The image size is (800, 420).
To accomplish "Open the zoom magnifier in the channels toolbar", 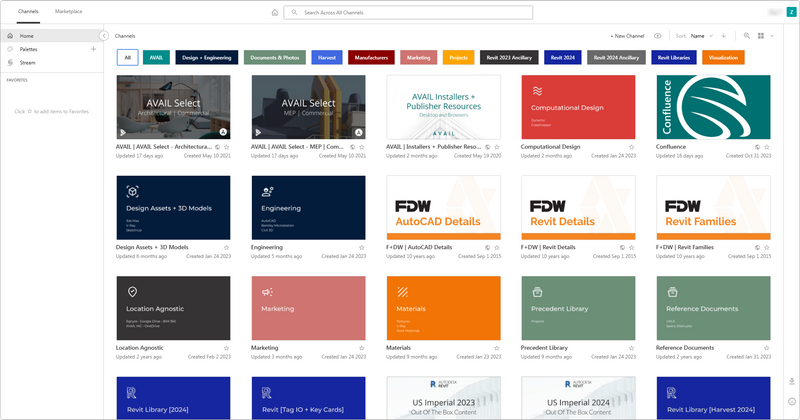I will [746, 36].
